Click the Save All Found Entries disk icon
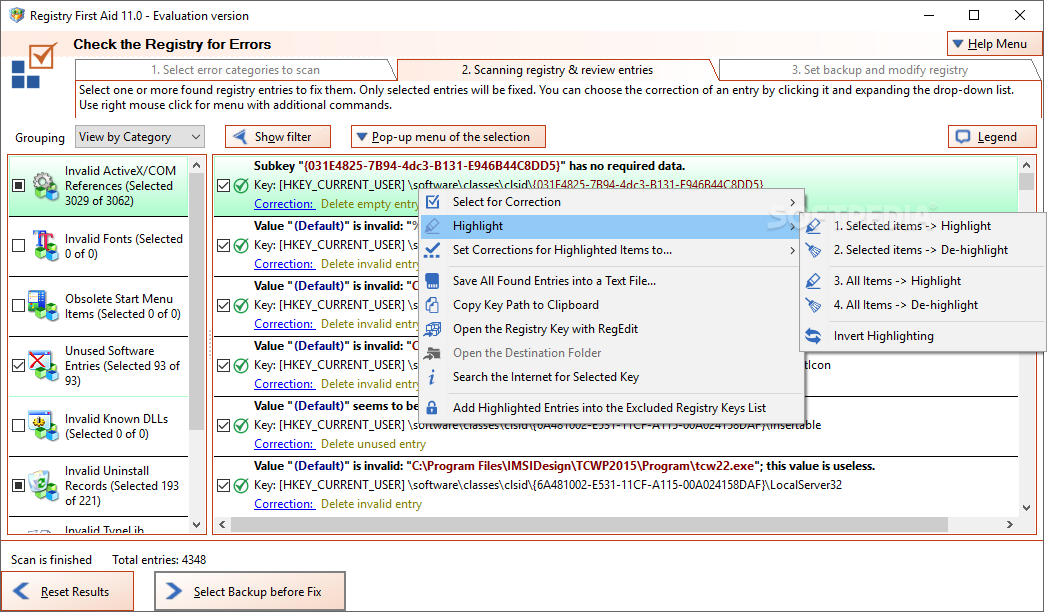1047x612 pixels. [x=433, y=281]
